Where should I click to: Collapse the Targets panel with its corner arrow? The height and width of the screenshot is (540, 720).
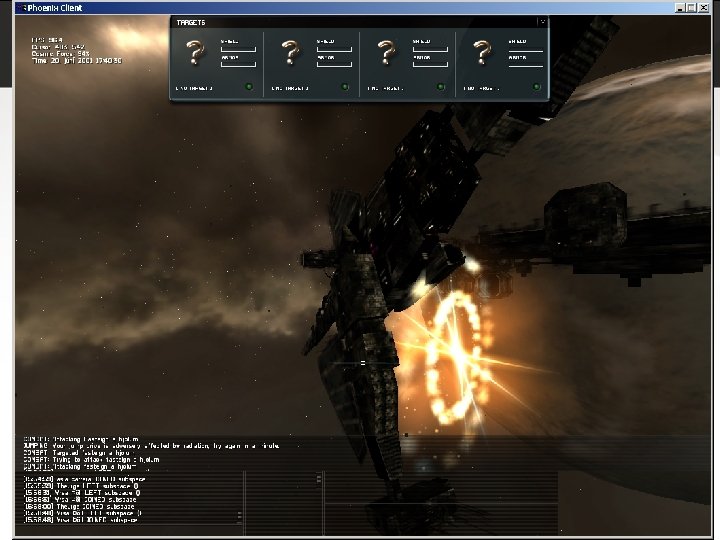[x=542, y=22]
